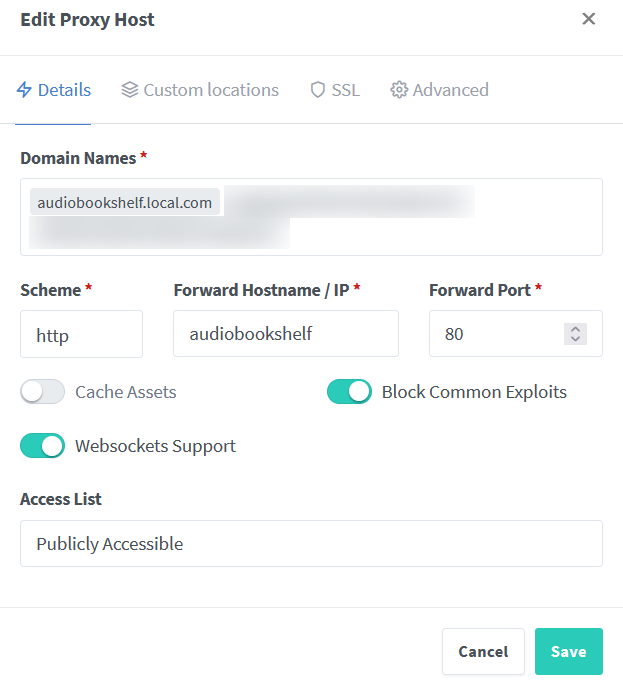Turn off Websockets Support toggle
Image resolution: width=623 pixels, height=689 pixels.
point(43,446)
